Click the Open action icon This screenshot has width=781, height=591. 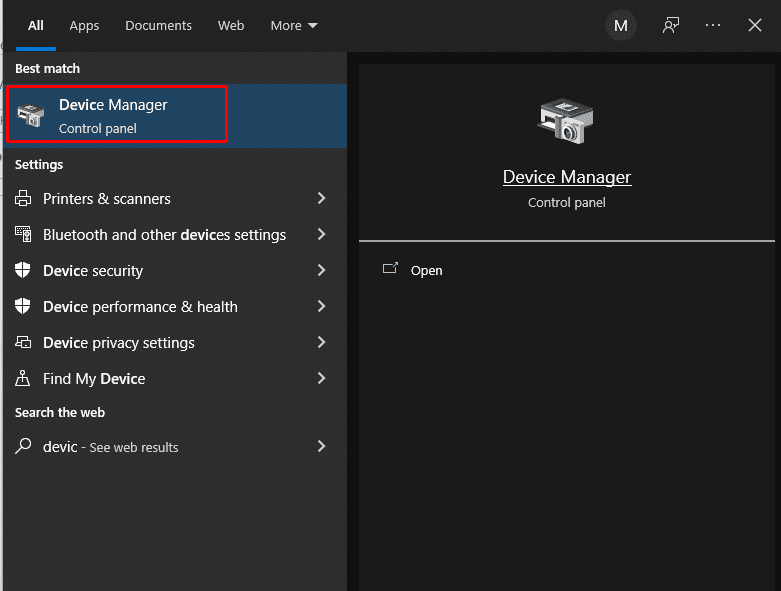coord(390,268)
